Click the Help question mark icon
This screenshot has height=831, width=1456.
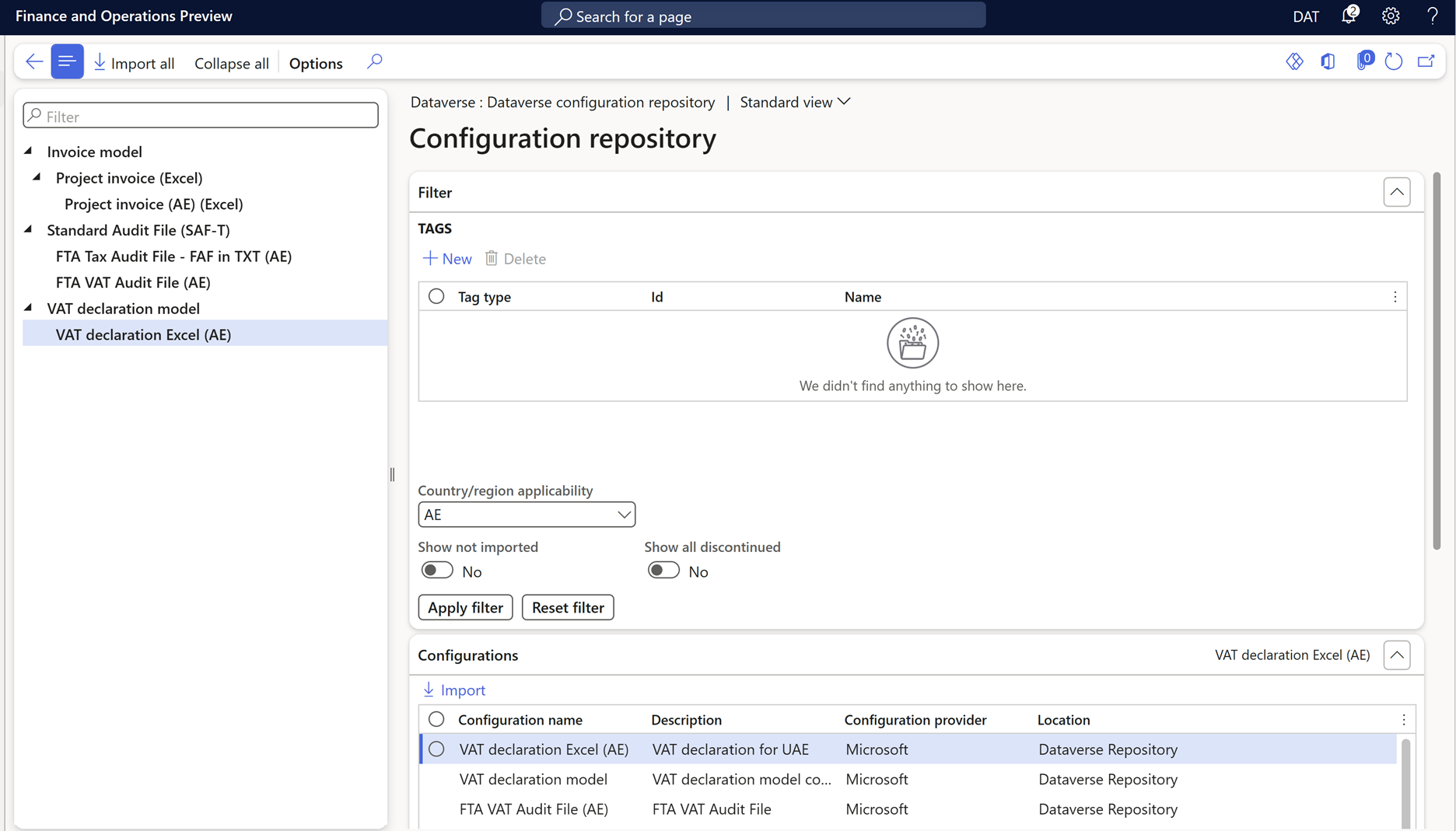1432,16
